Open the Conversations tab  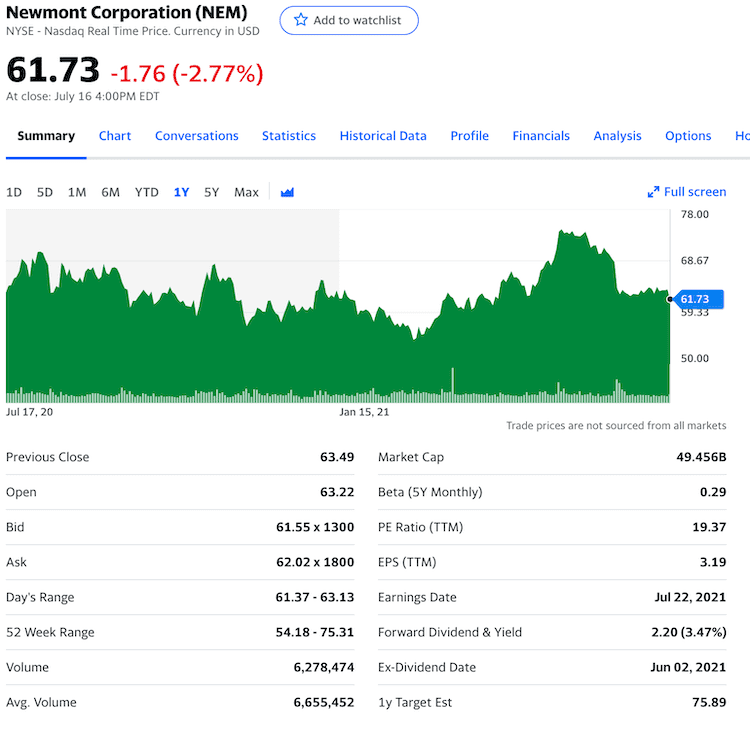tap(197, 136)
